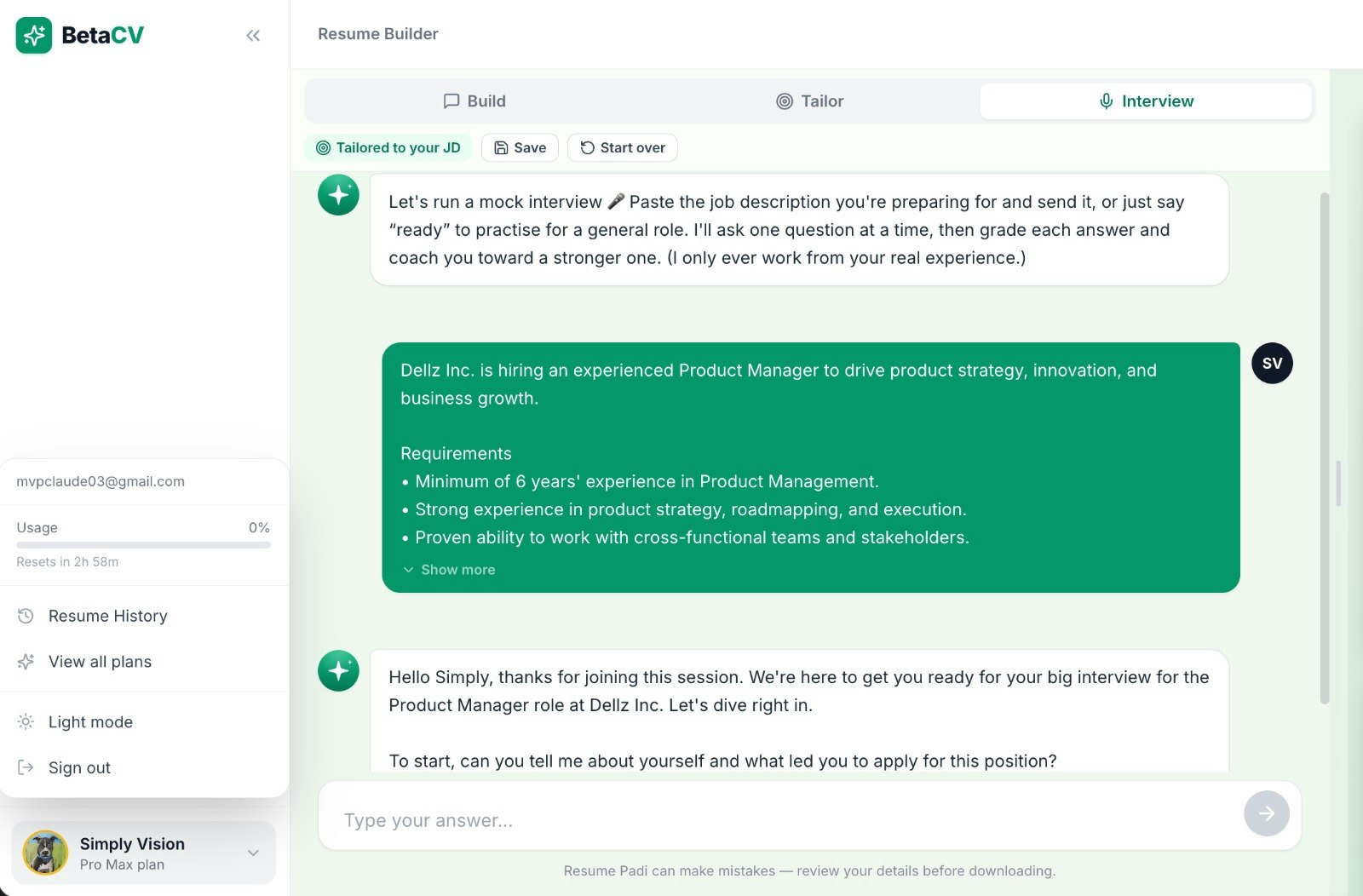The image size is (1363, 896).
Task: Click the sparkle icon beside View all plans
Action: [26, 662]
